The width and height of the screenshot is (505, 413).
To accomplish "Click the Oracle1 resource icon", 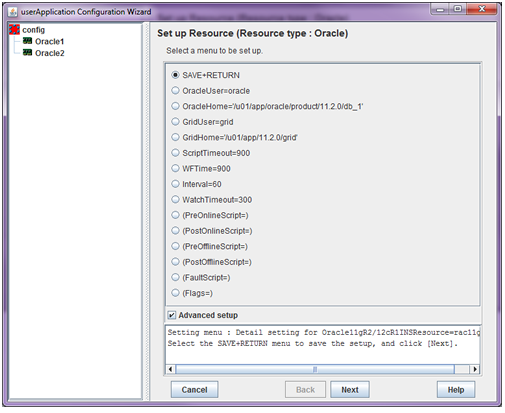I will pos(27,41).
